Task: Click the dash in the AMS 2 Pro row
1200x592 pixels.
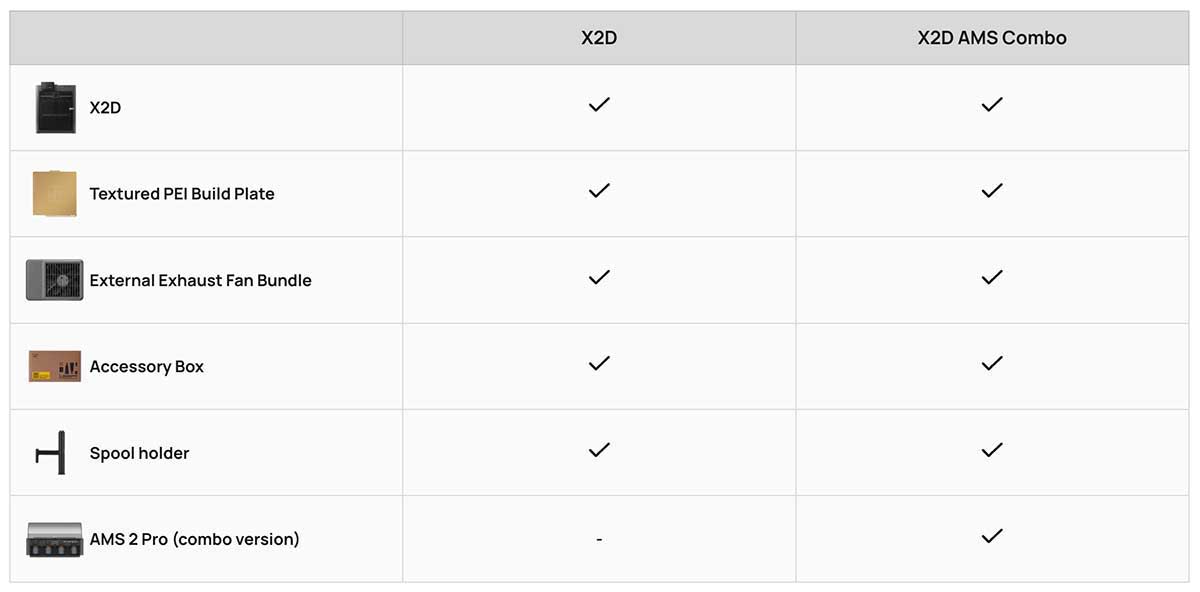Action: [599, 540]
